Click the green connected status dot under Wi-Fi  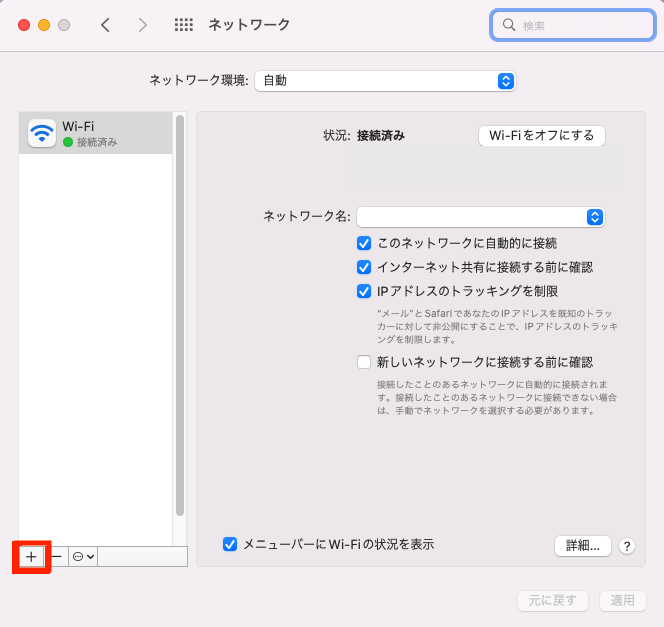(68, 142)
